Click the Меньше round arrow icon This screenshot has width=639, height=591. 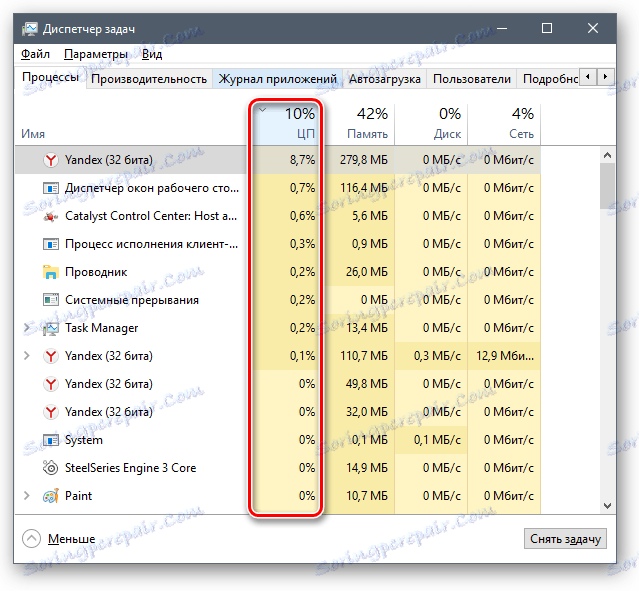point(31,538)
